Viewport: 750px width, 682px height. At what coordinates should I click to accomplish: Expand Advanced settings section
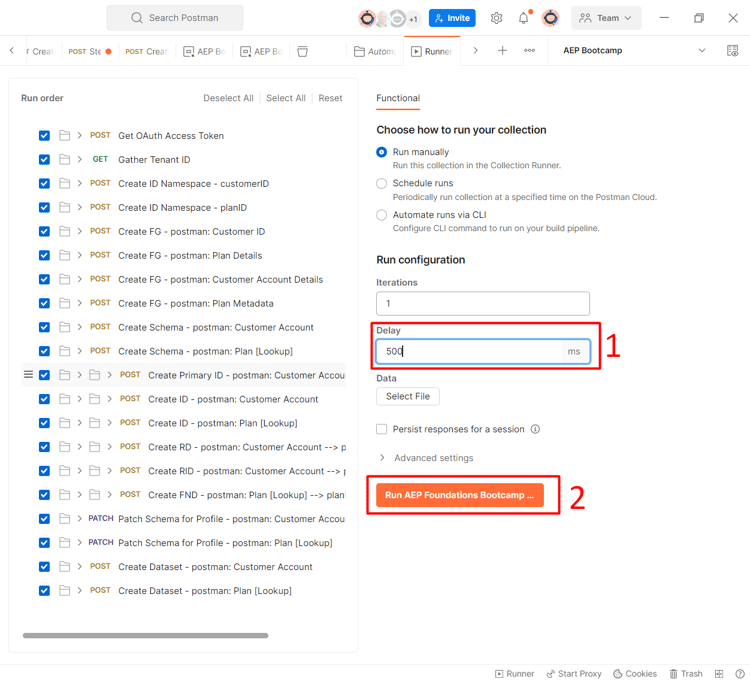[x=426, y=458]
